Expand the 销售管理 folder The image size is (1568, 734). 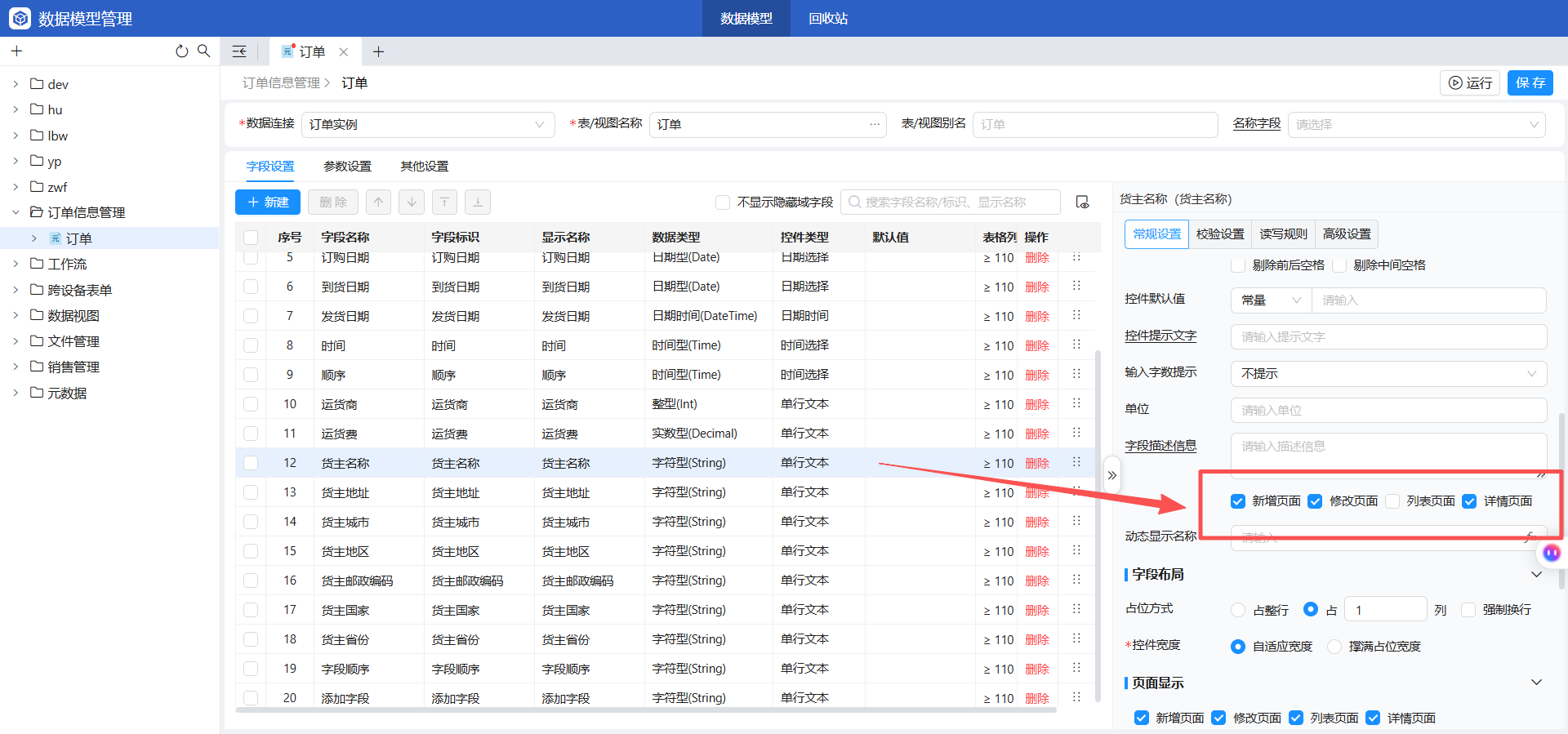16,367
